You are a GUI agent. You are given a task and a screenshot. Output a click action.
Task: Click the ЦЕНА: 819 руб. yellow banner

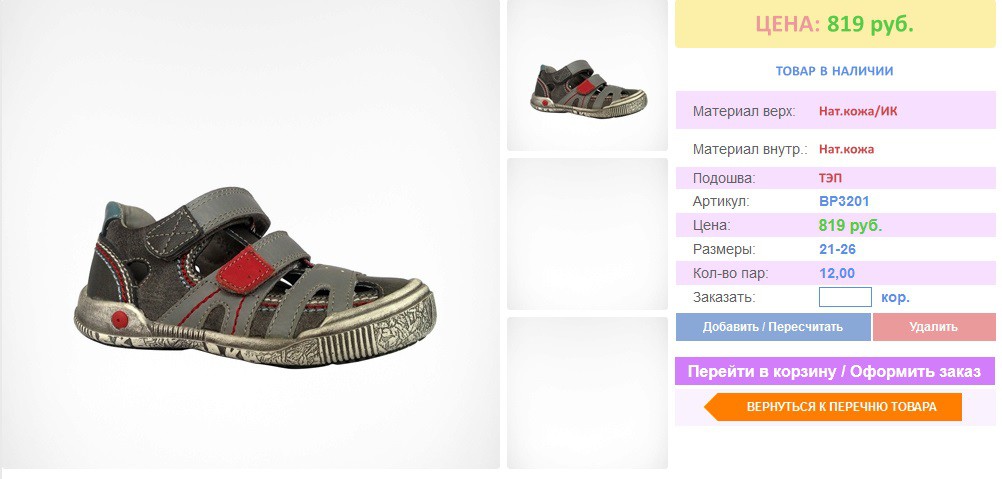point(835,24)
